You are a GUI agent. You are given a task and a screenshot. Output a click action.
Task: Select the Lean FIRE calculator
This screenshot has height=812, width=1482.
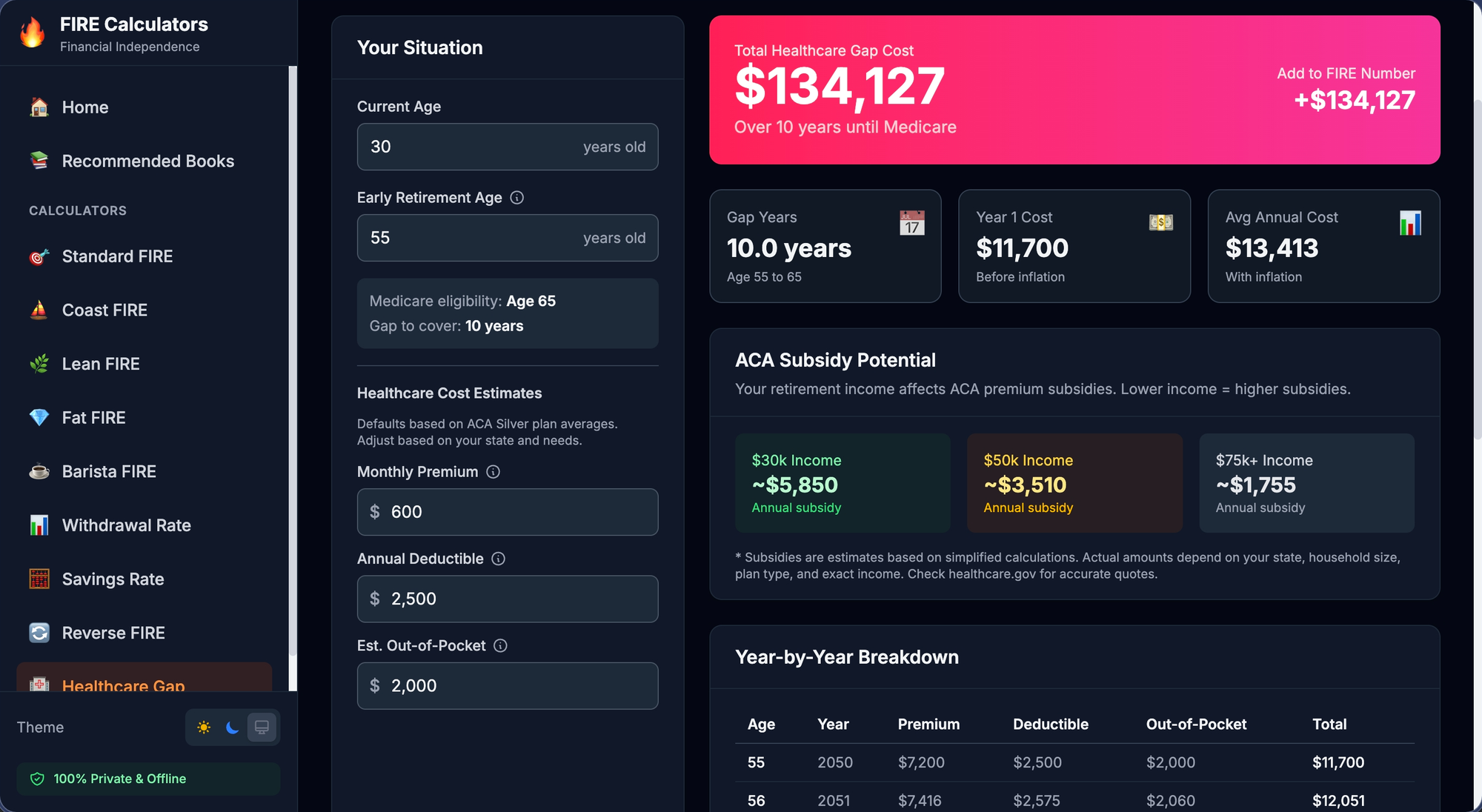(x=100, y=363)
